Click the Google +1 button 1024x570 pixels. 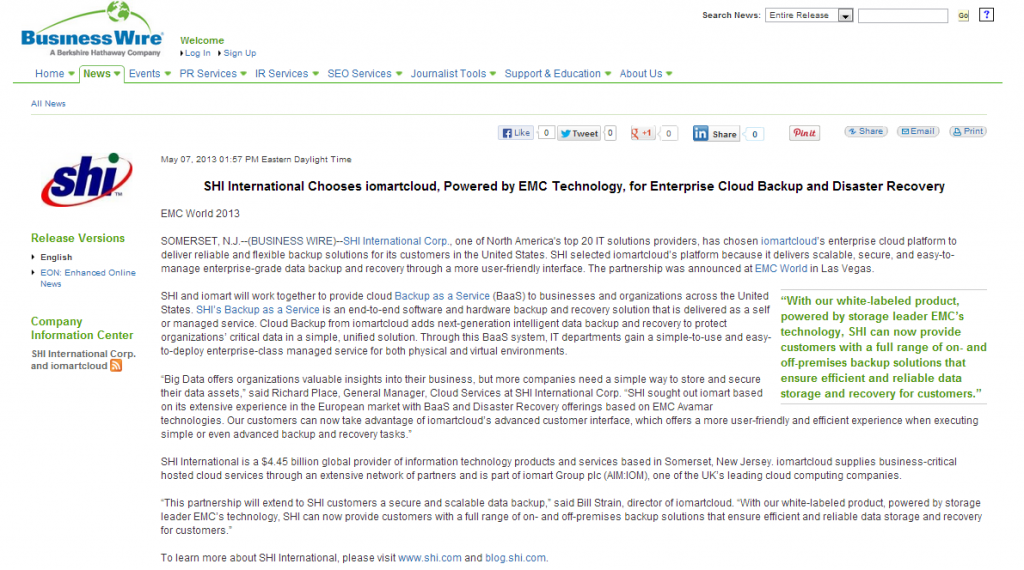pos(641,133)
